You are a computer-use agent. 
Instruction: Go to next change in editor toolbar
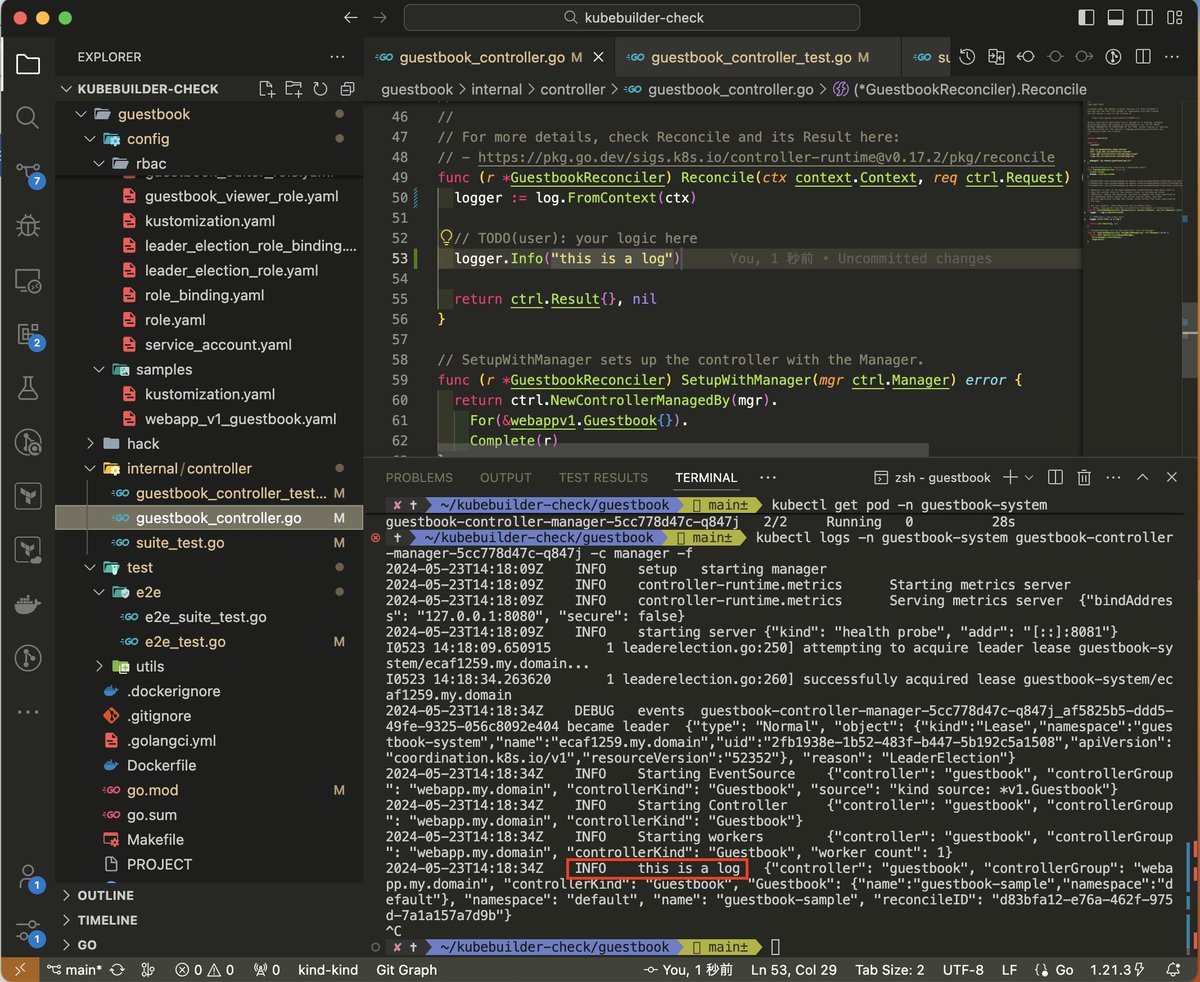pos(1085,58)
